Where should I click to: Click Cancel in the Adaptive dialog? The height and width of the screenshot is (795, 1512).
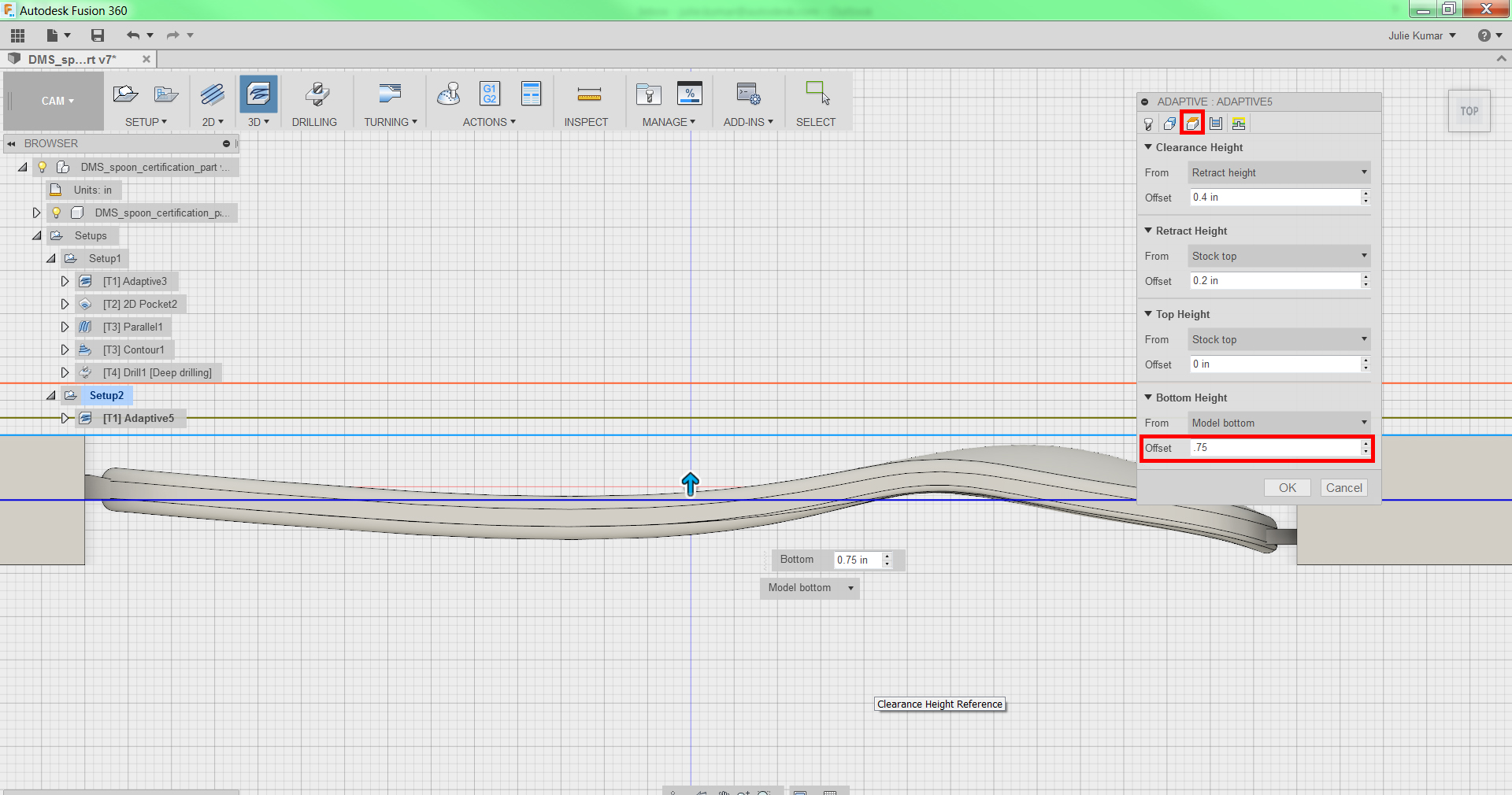click(1343, 488)
